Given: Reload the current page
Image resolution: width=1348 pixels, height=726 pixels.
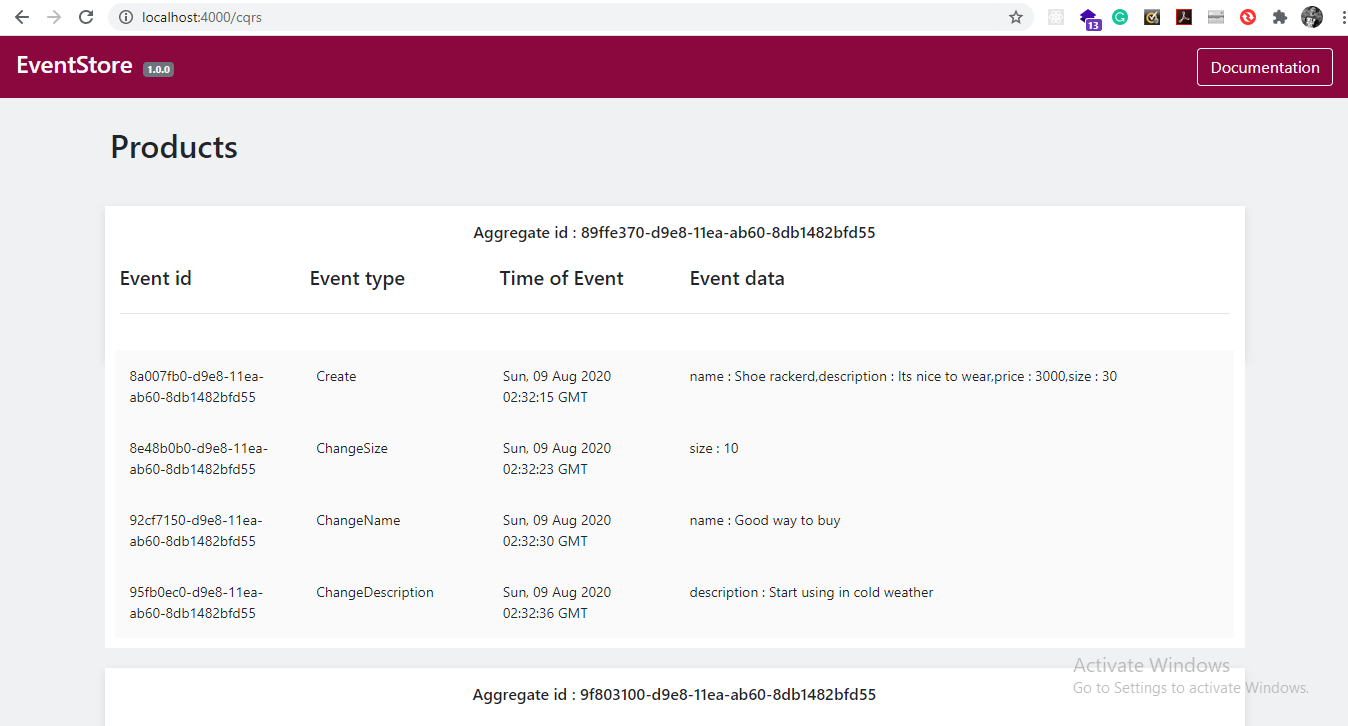Looking at the screenshot, I should [86, 17].
